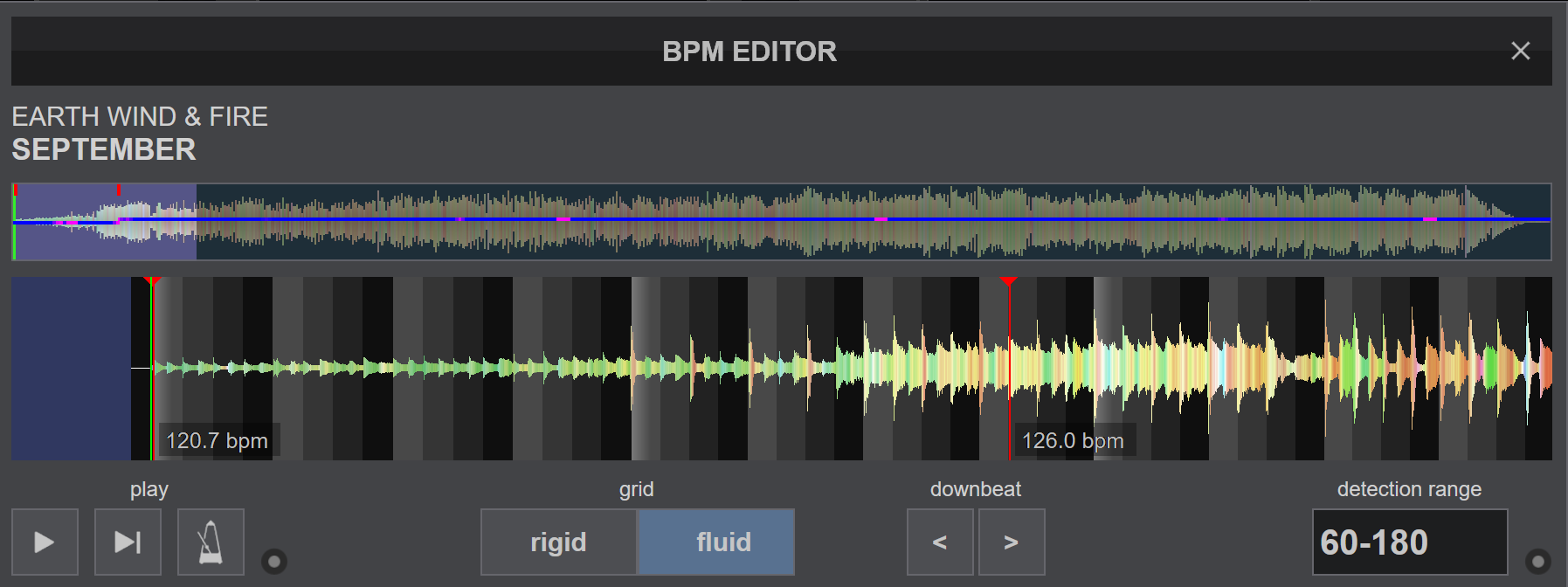Select the red anchor triangle above 126.0 bpm

1009,281
